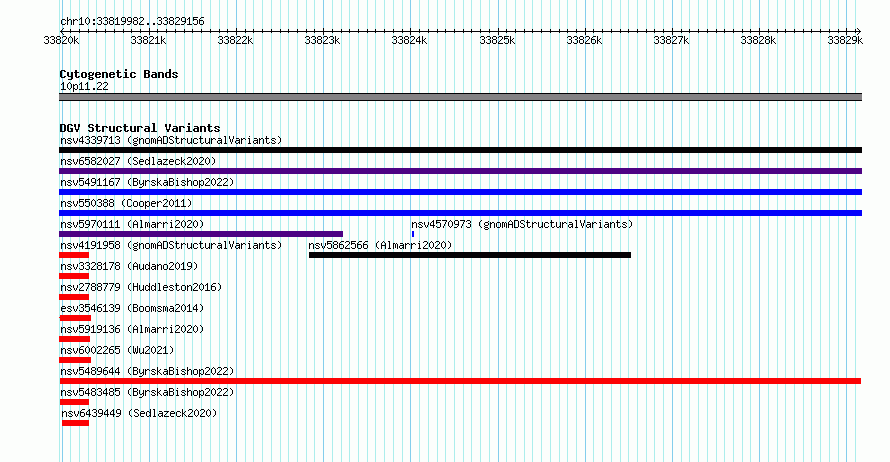Screen dimensions: 890x462
Task: Select the gray 10p11.22 cytoband bar
Action: pos(460,97)
